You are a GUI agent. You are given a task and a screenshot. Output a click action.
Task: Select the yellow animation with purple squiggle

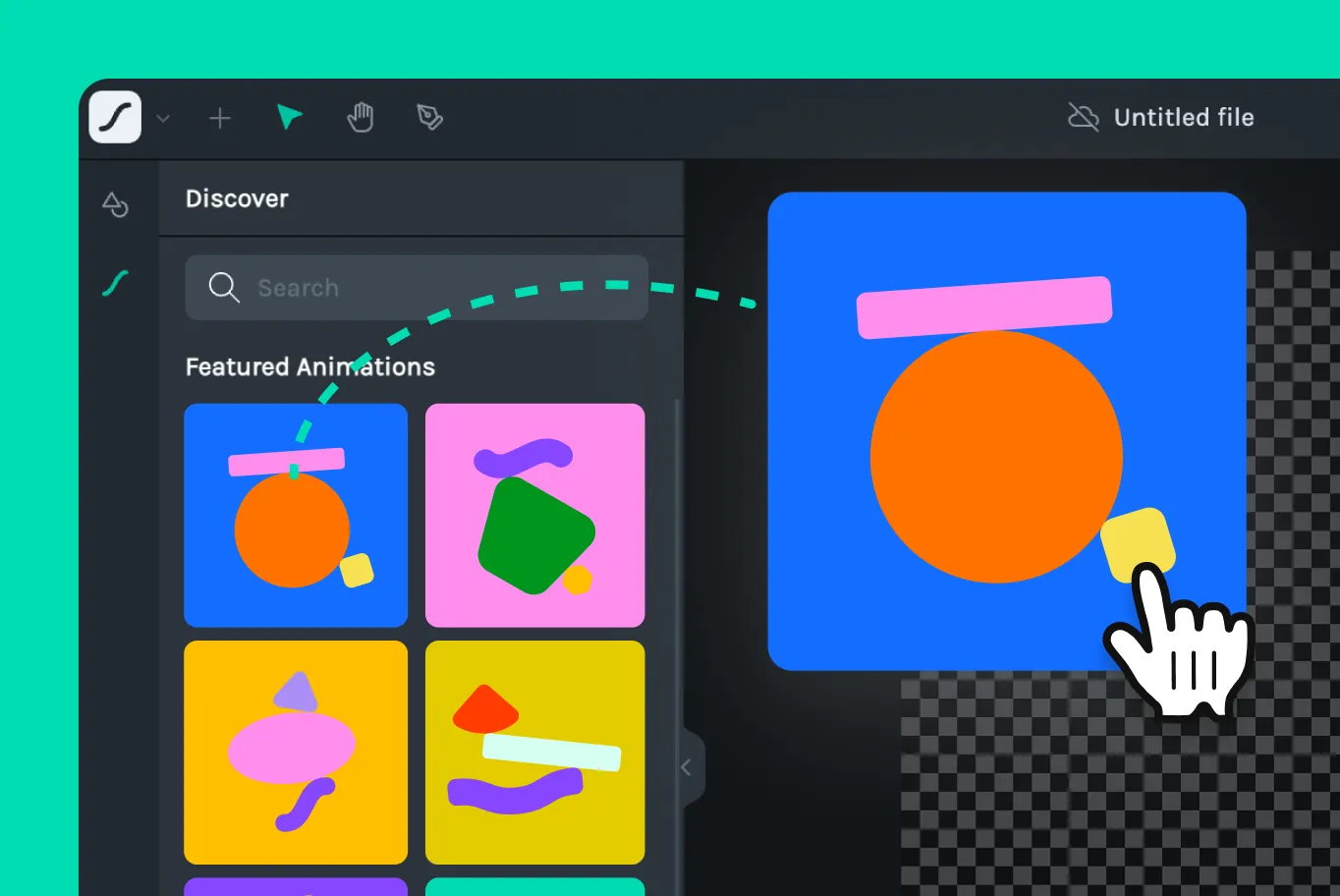535,753
